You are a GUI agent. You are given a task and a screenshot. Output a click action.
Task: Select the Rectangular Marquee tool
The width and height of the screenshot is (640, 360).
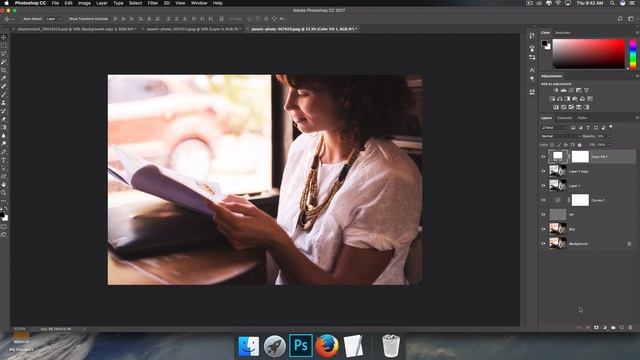coord(4,46)
